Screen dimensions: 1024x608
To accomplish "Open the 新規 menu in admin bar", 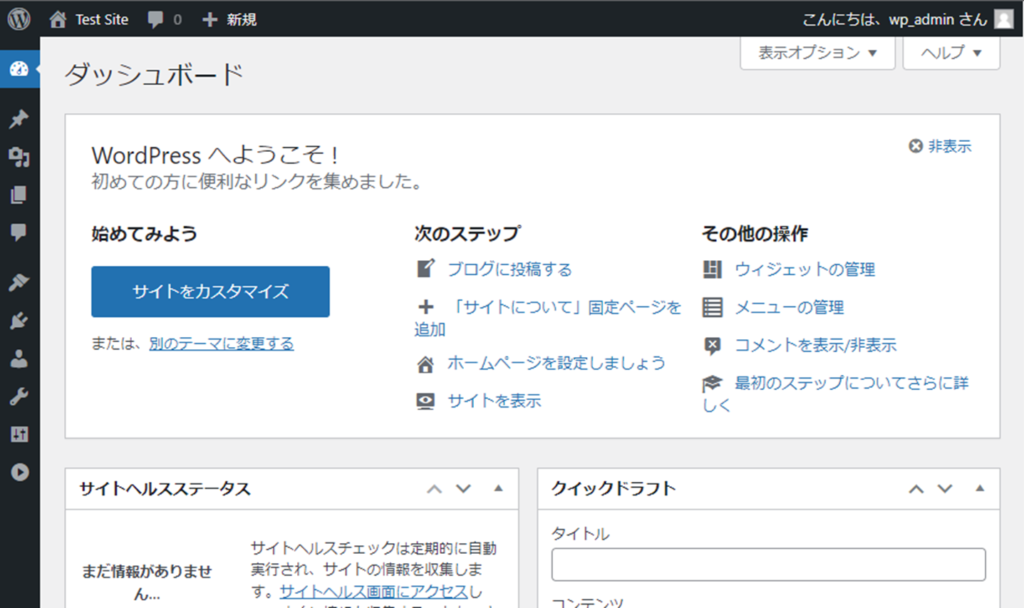I will pyautogui.click(x=229, y=19).
